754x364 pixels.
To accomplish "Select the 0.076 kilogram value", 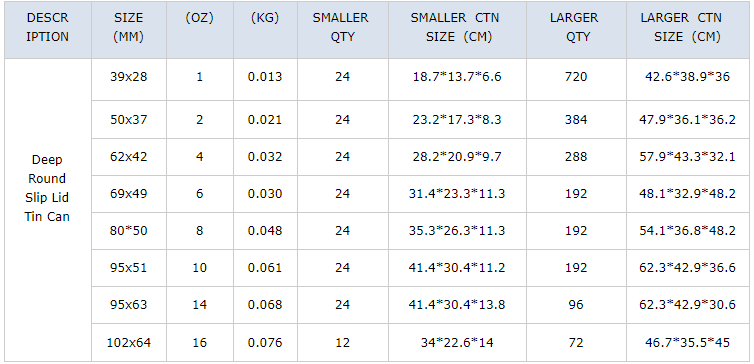I will 265,343.
